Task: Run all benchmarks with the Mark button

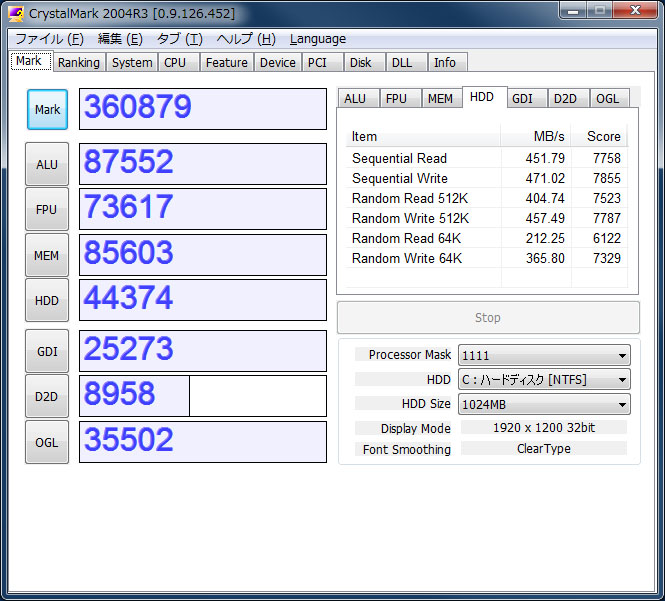Action: (48, 109)
